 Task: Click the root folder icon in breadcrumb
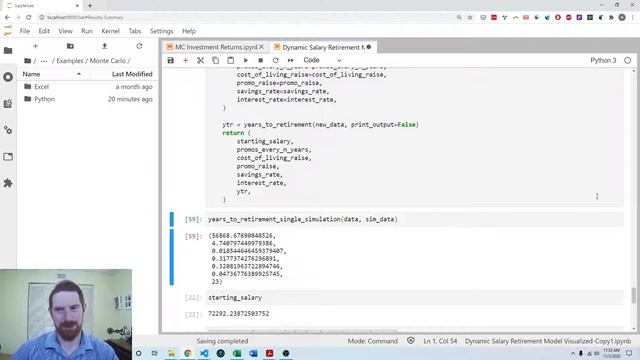coord(27,60)
